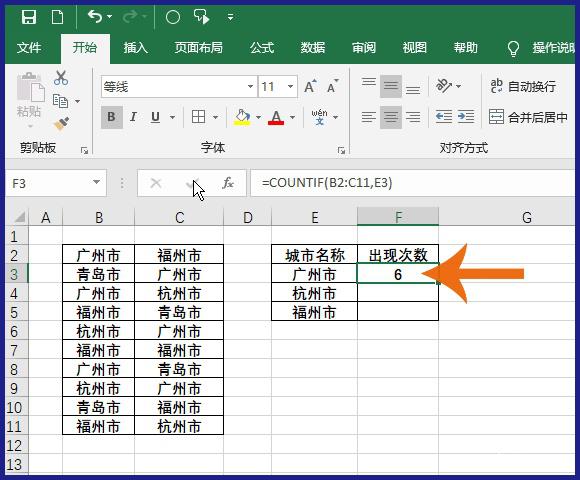Select column F header
Screen dimensions: 580x480
pos(398,217)
